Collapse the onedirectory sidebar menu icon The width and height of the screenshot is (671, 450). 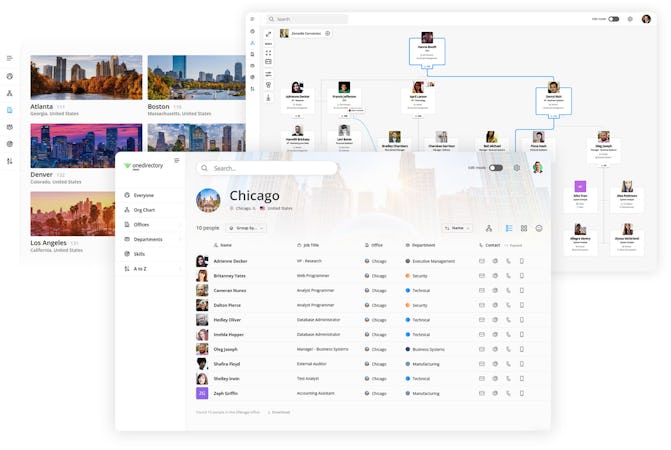(177, 160)
